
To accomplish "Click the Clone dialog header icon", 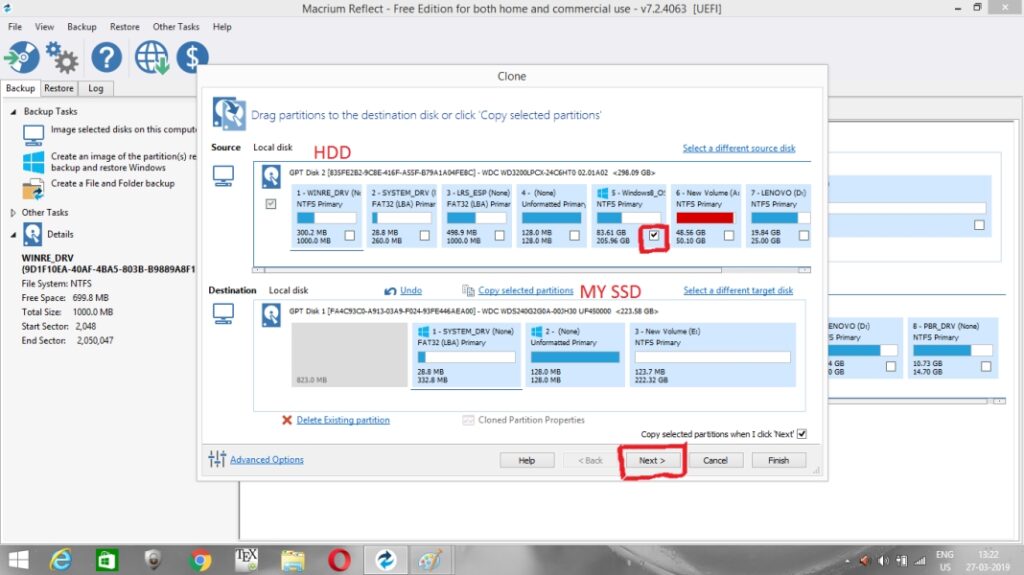I will (229, 114).
